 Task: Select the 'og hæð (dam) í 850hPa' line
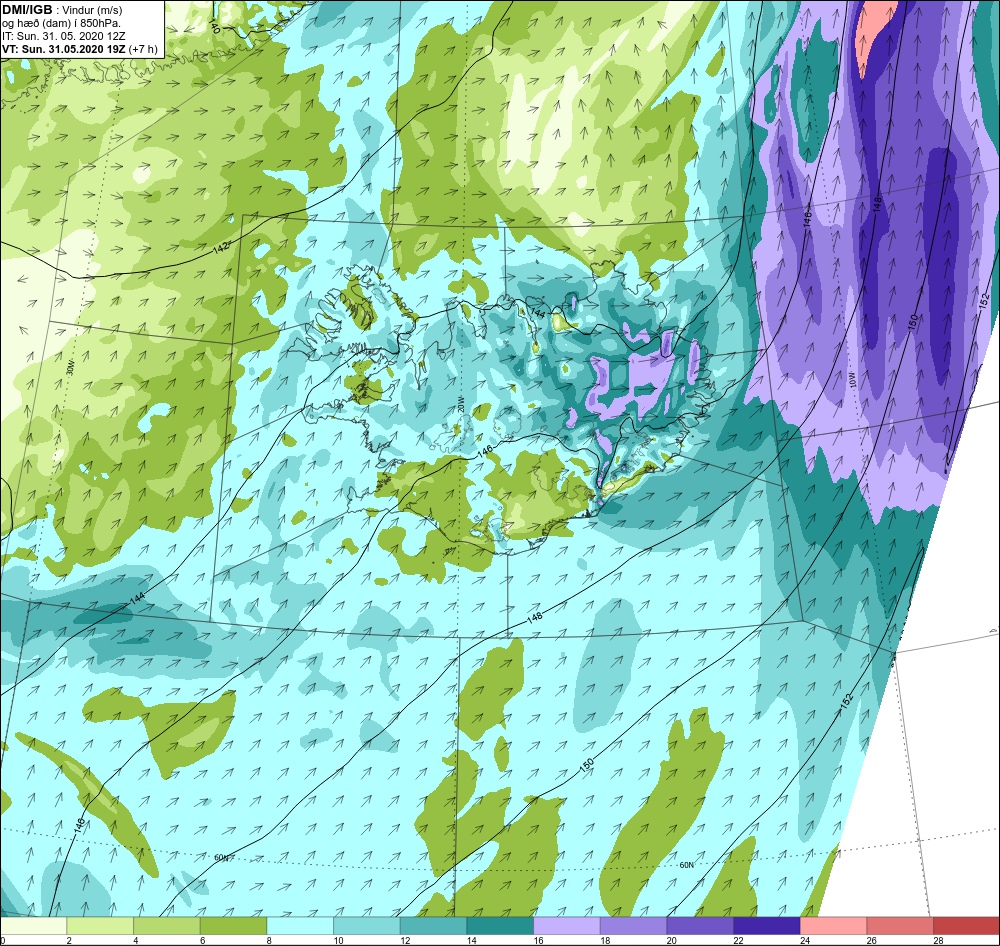61,23
